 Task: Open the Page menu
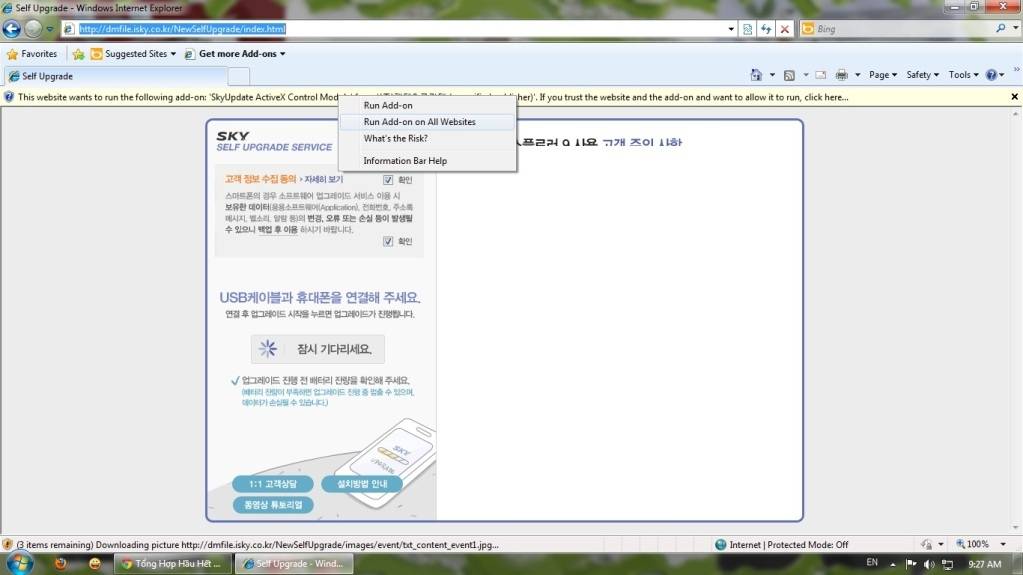tap(883, 75)
